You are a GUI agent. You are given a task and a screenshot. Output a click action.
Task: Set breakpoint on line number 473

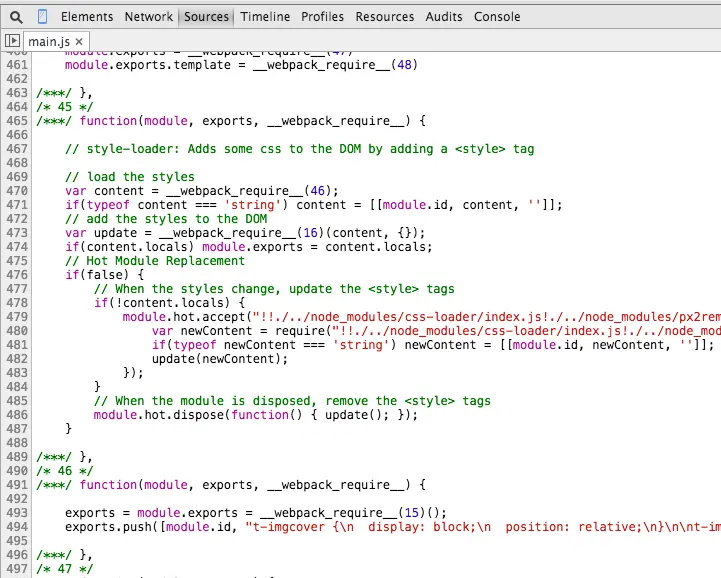17,233
